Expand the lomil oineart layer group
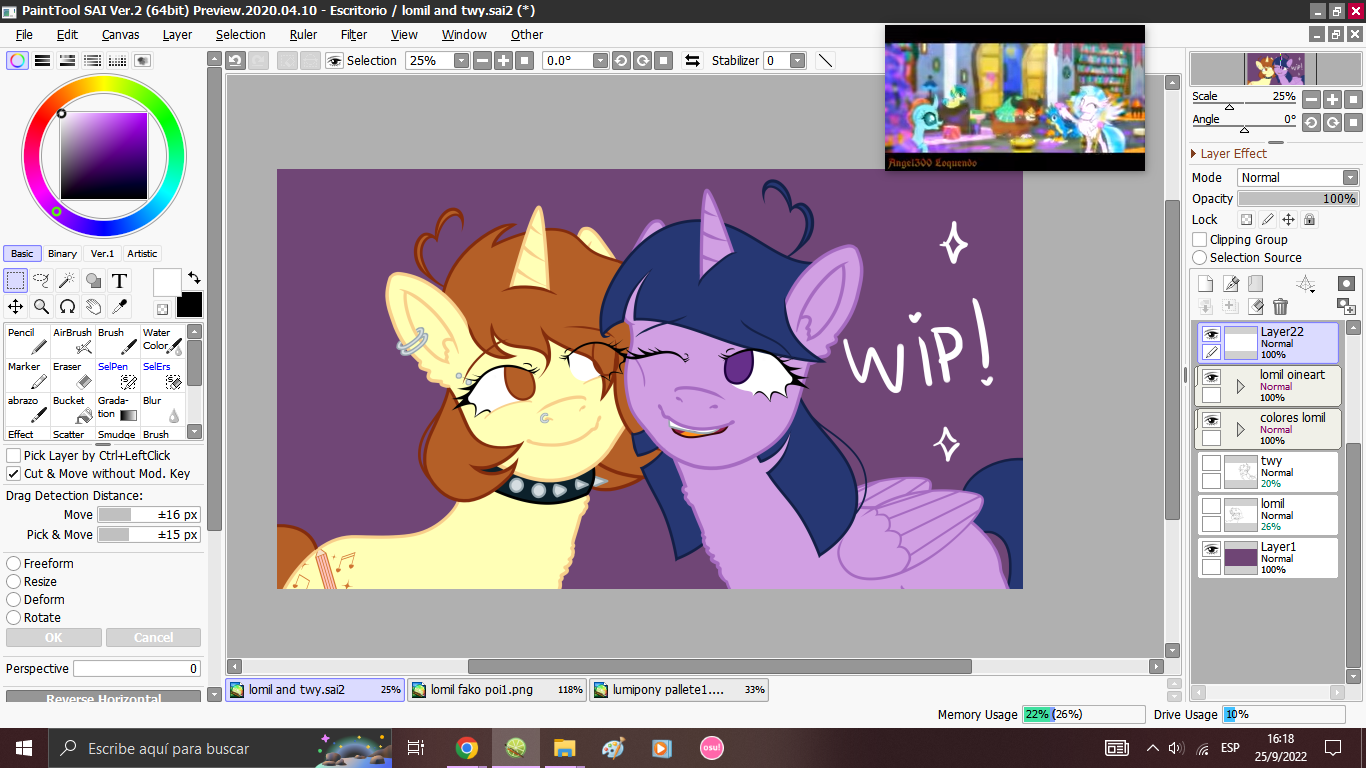Image resolution: width=1366 pixels, height=768 pixels. coord(1241,386)
